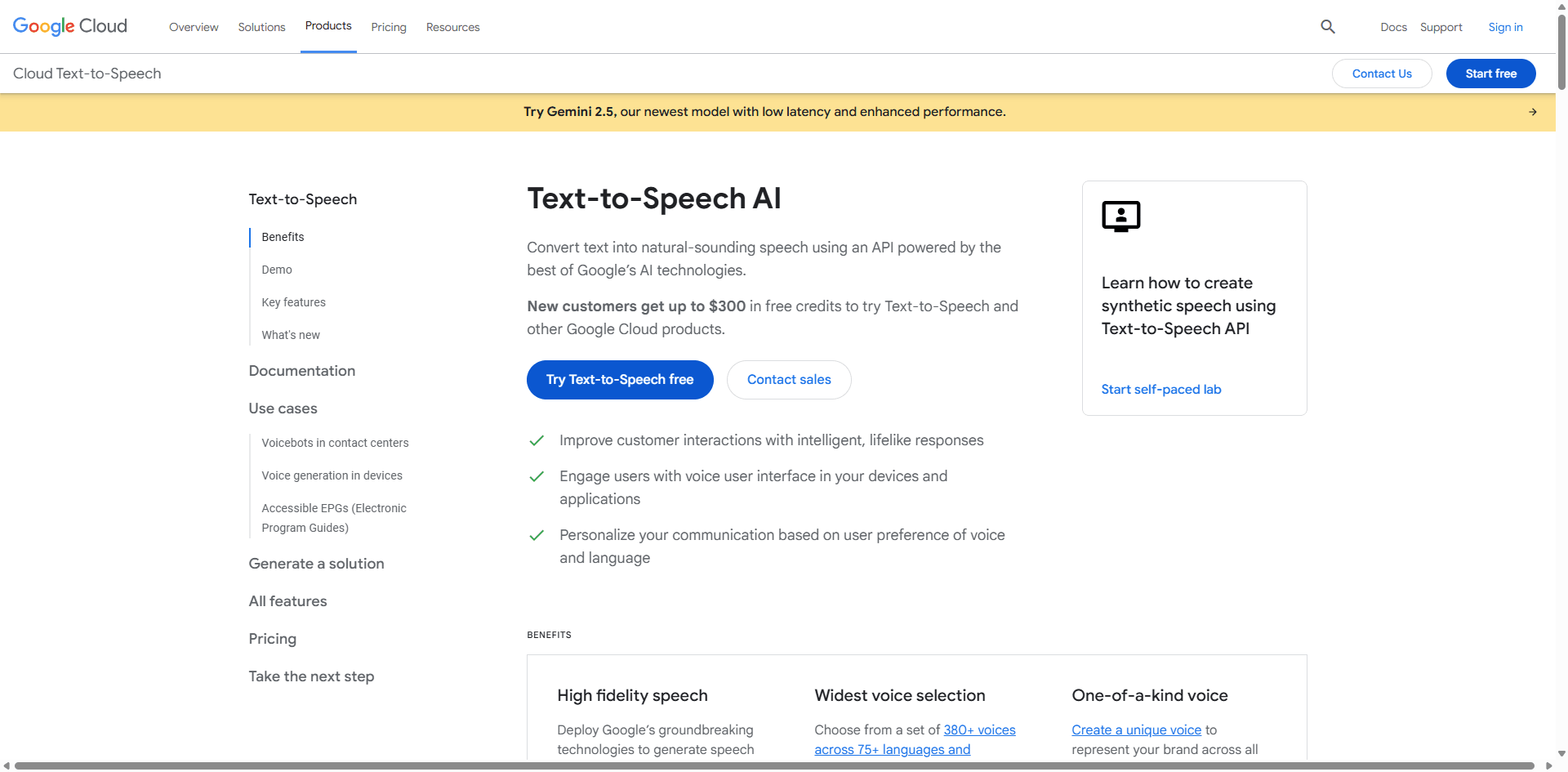Open the Start self-paced lab link
1568x772 pixels.
point(1160,390)
